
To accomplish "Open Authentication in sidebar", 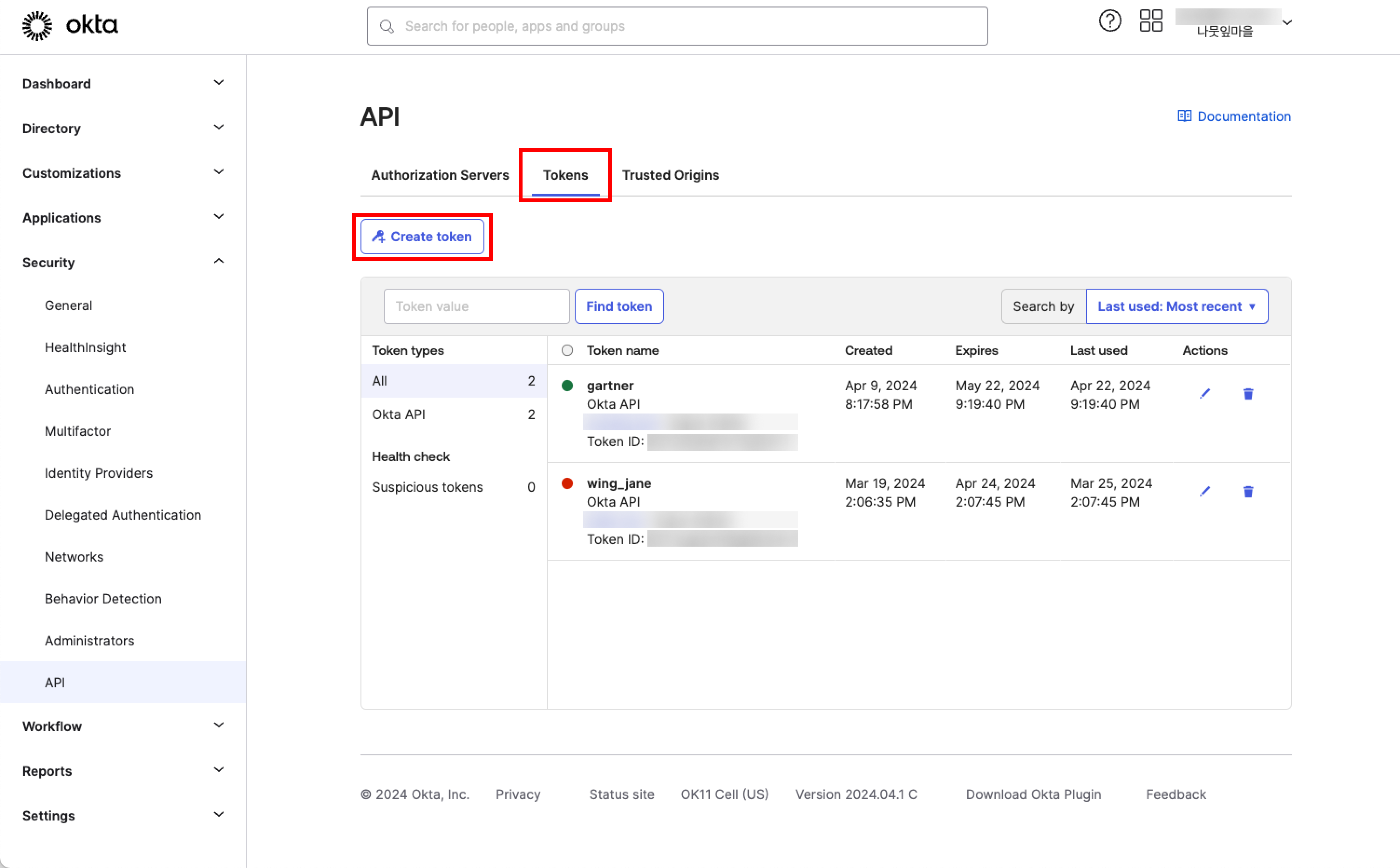I will (89, 389).
